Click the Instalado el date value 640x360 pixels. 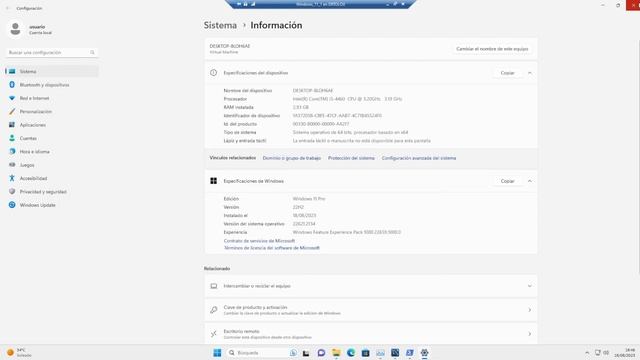(x=304, y=216)
